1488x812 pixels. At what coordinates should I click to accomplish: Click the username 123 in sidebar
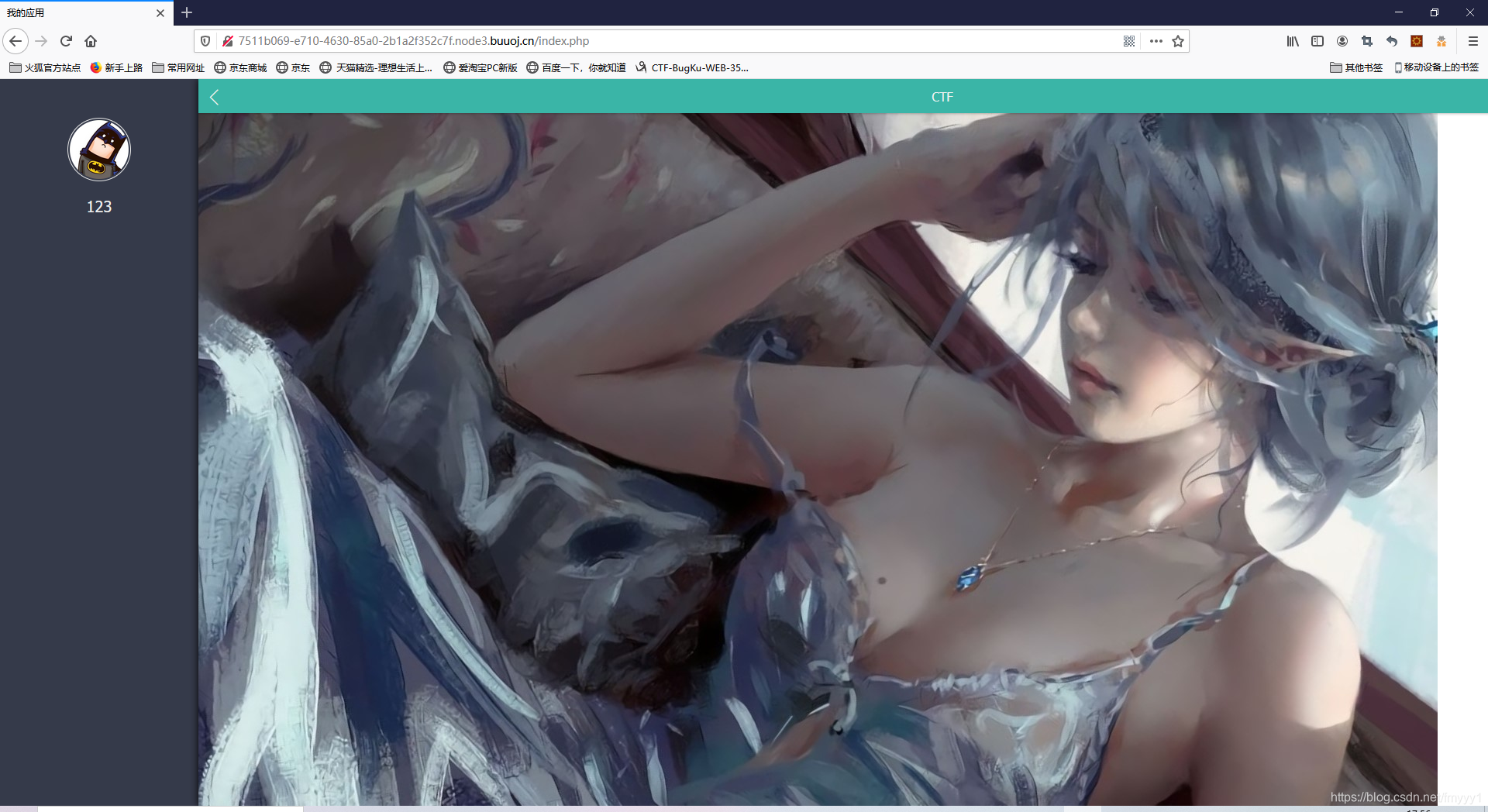(x=99, y=207)
